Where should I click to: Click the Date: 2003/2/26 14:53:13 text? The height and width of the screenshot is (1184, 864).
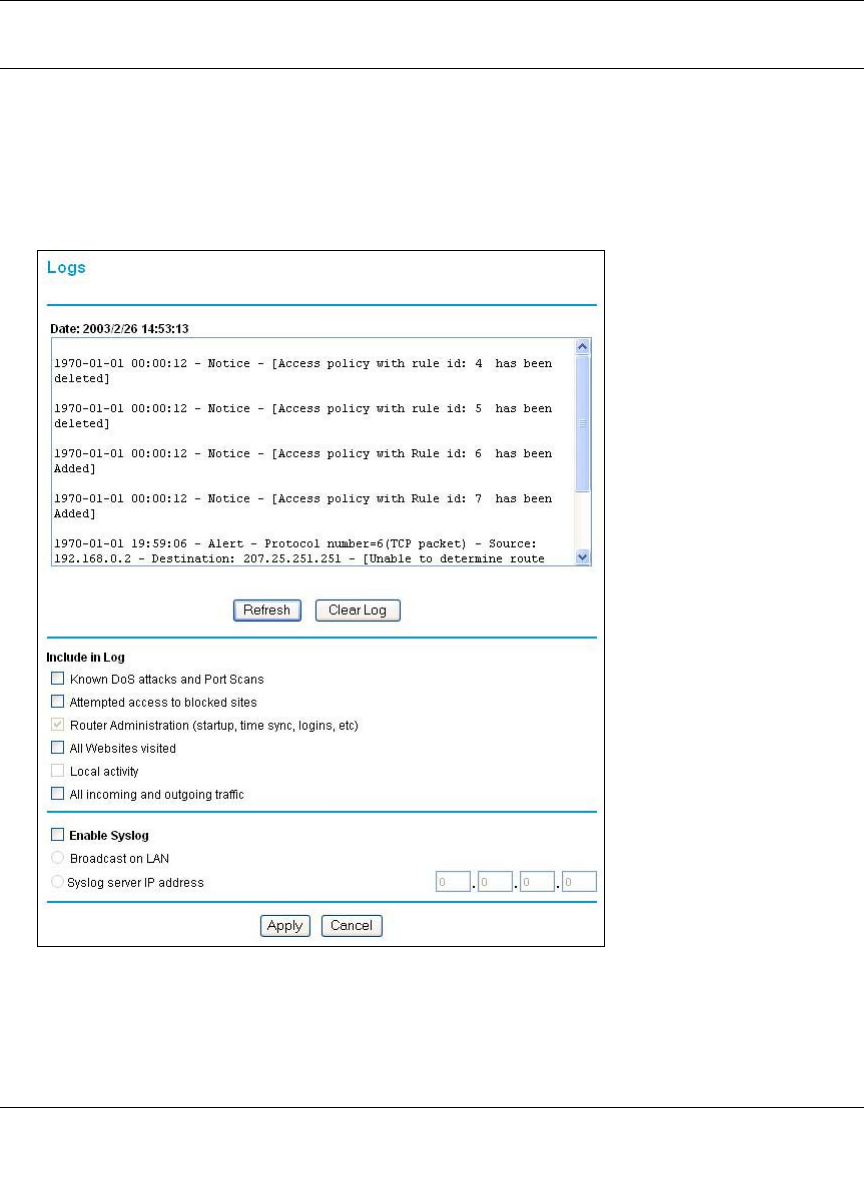click(x=119, y=328)
